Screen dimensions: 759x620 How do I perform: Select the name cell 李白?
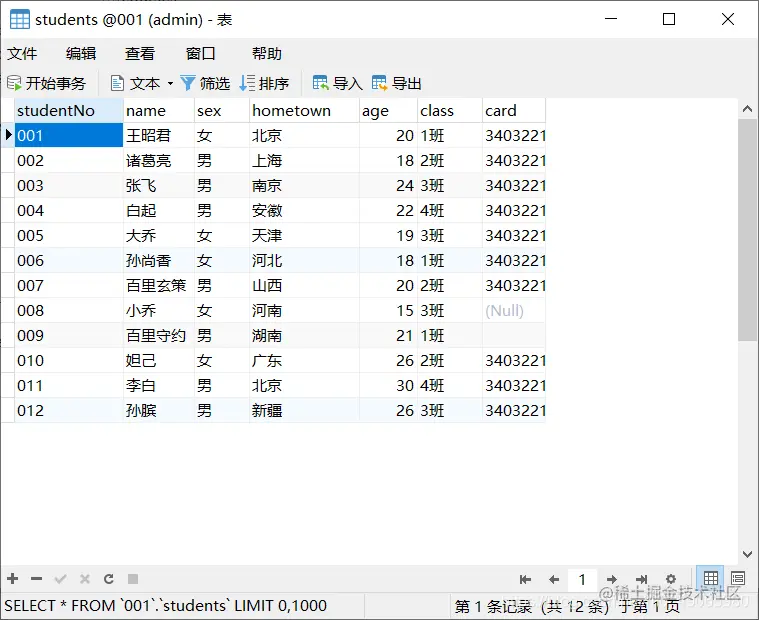click(x=159, y=386)
